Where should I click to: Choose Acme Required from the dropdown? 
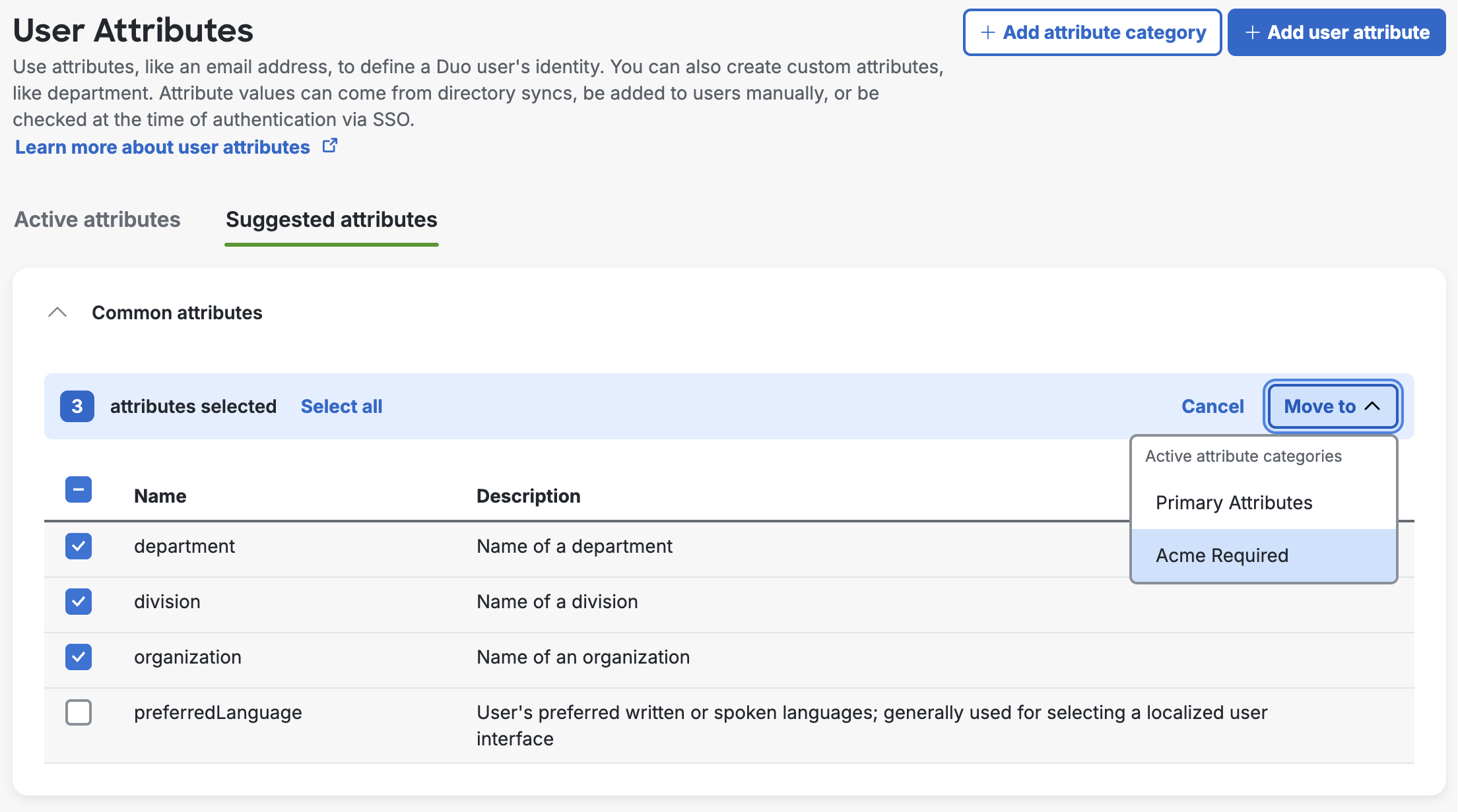point(1222,555)
